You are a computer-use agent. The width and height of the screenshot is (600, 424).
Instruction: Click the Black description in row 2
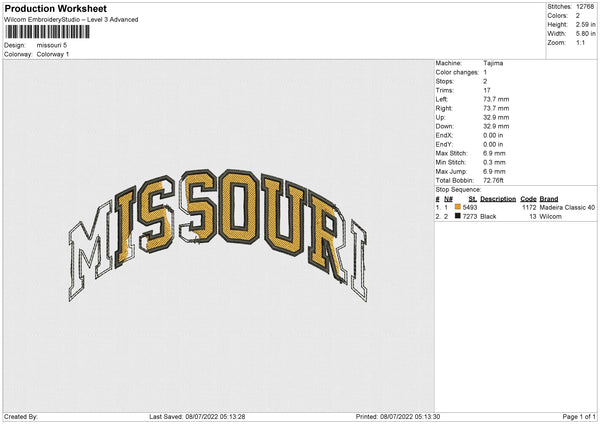488,217
